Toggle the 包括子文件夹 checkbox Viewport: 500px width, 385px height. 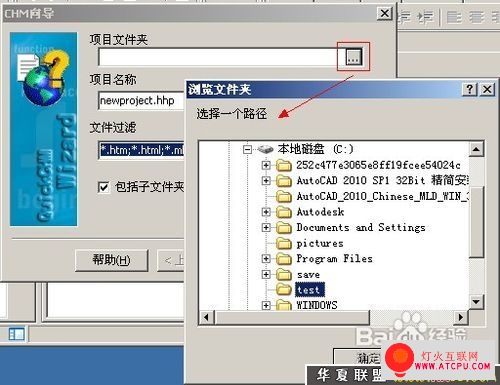pyautogui.click(x=103, y=187)
